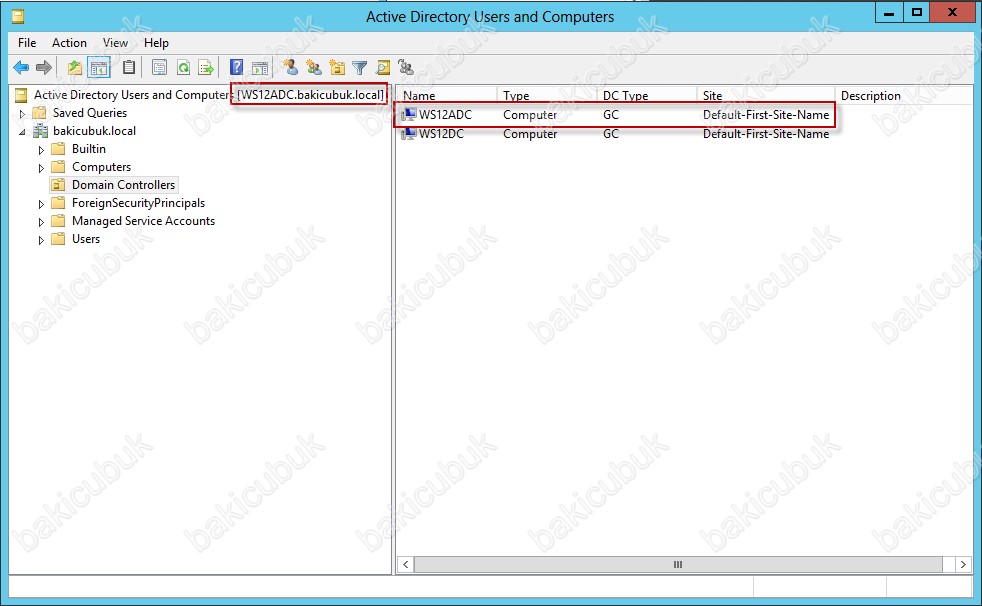Toggle the Show/Hide Action Pane button

(260, 68)
